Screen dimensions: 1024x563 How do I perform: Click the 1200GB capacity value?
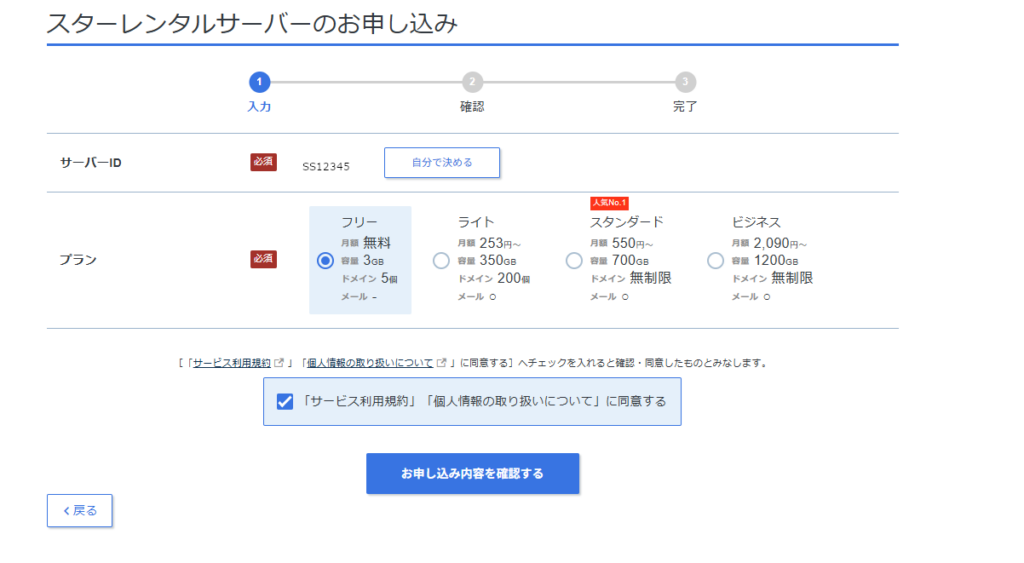pos(776,261)
